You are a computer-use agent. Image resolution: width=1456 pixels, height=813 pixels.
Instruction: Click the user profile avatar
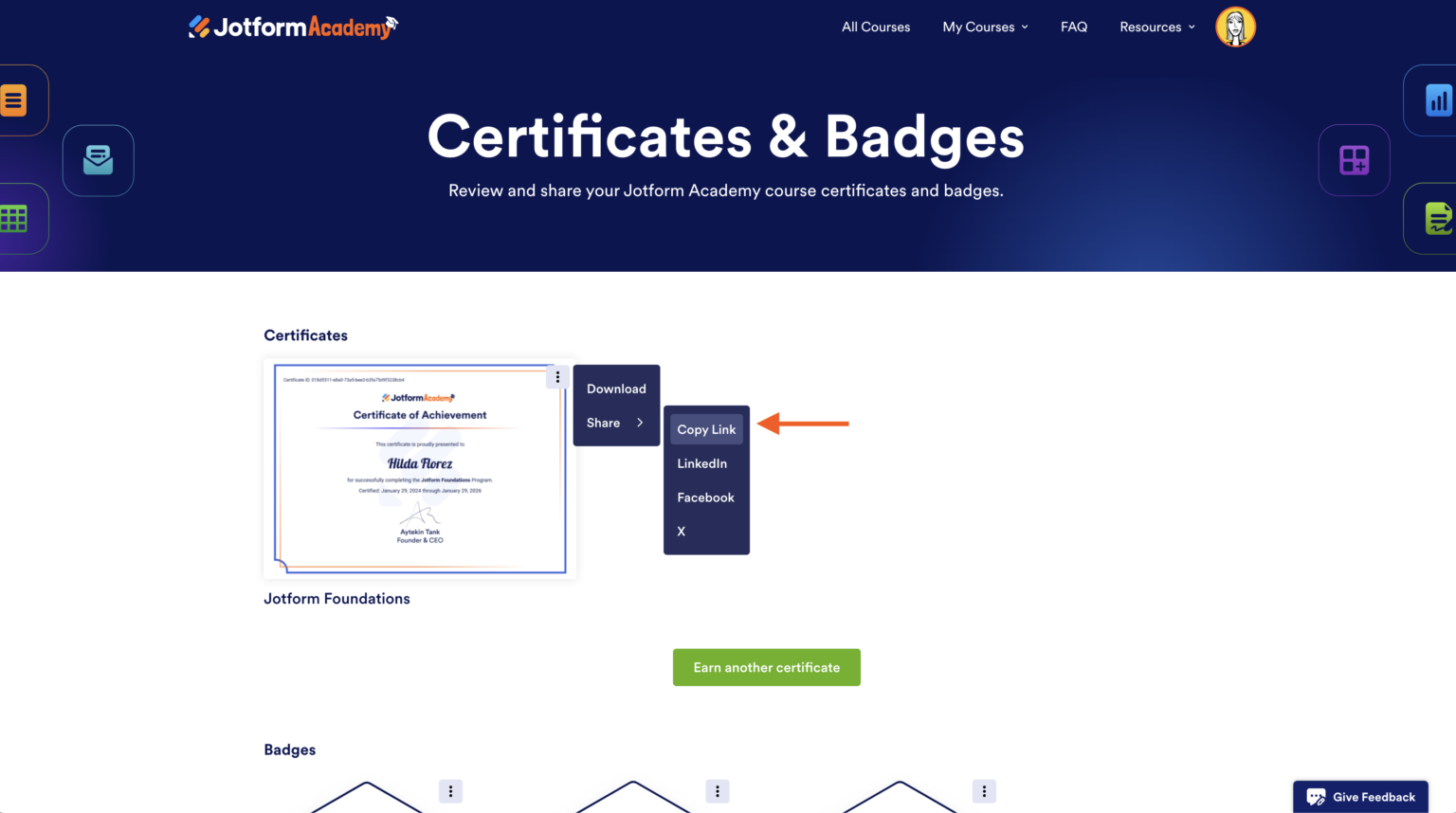pos(1235,27)
